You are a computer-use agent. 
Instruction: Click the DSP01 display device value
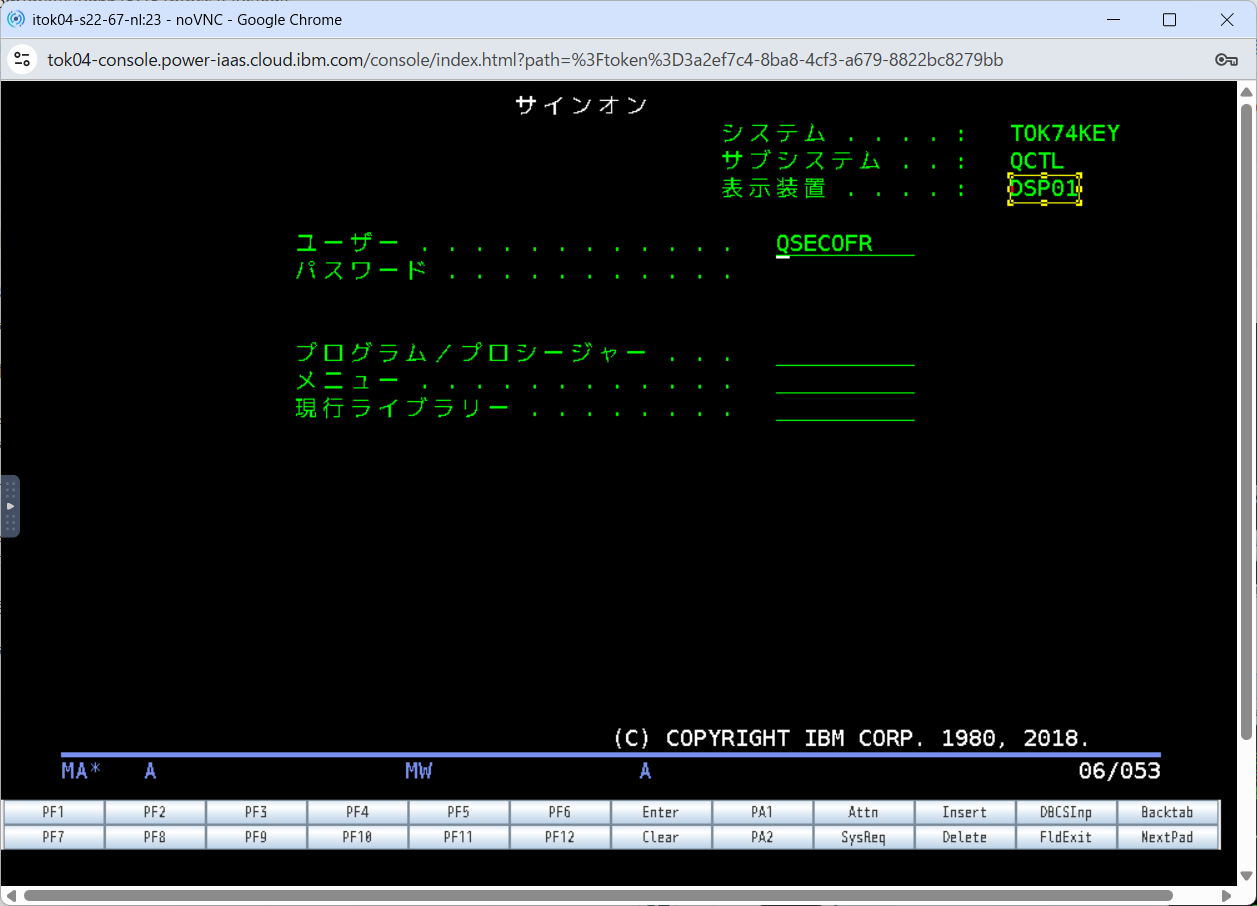(x=1044, y=189)
